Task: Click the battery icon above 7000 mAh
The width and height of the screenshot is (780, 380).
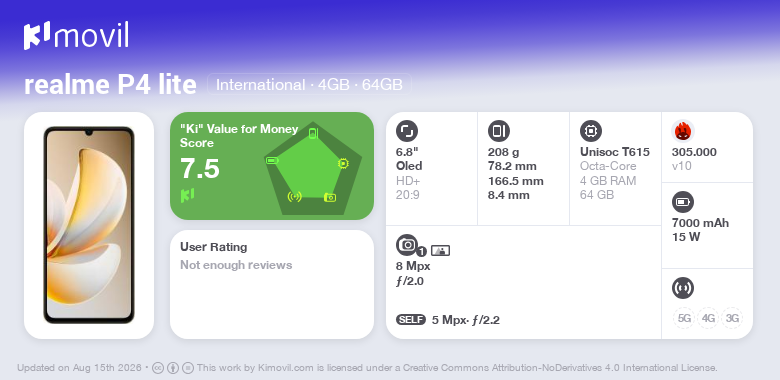Action: pos(682,202)
